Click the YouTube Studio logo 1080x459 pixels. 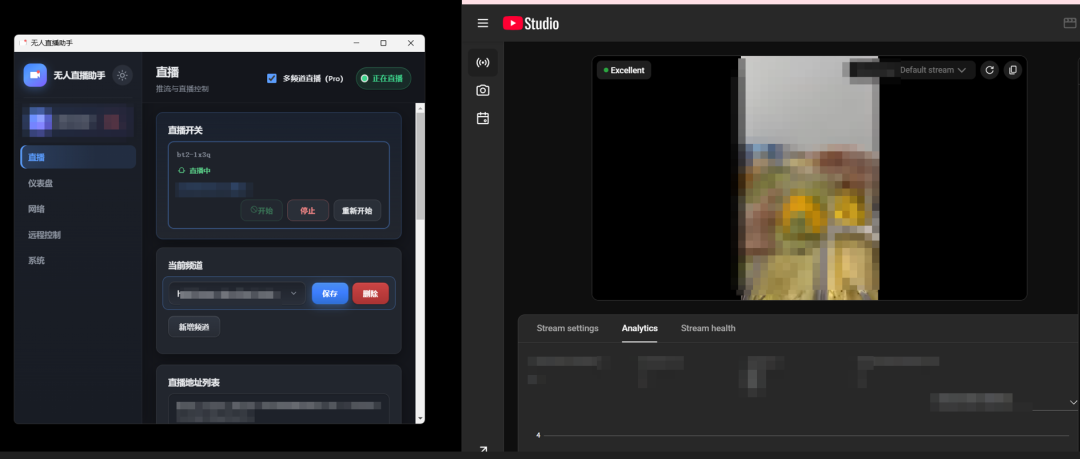(530, 23)
